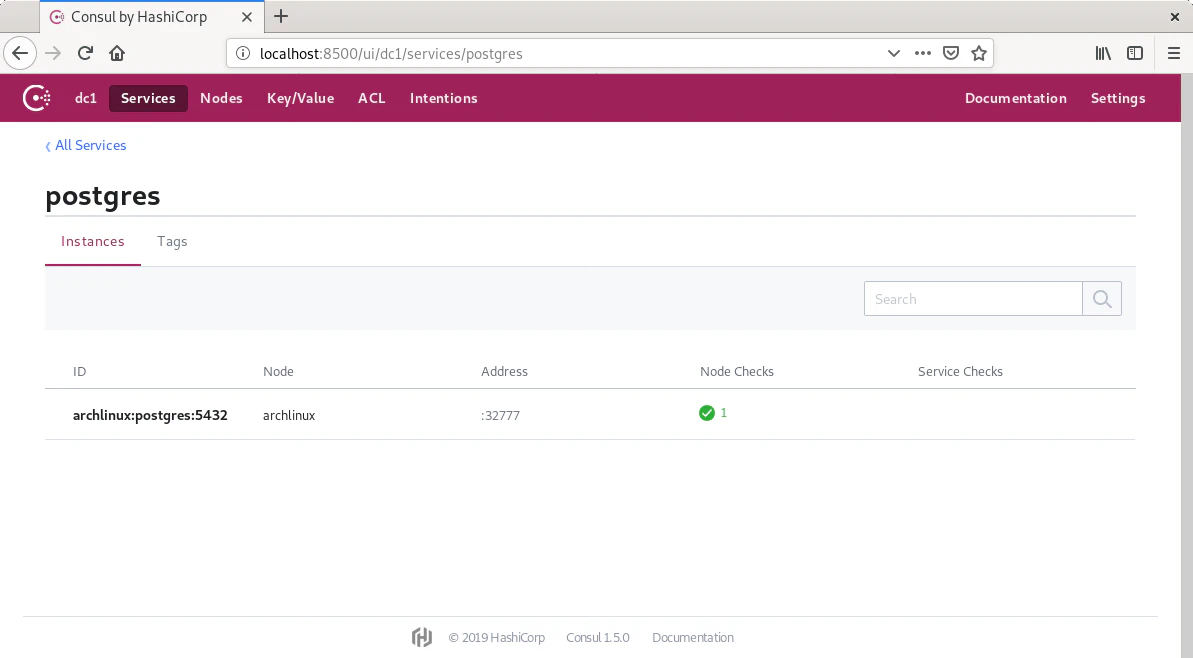Switch to the Tags tab

tap(172, 241)
